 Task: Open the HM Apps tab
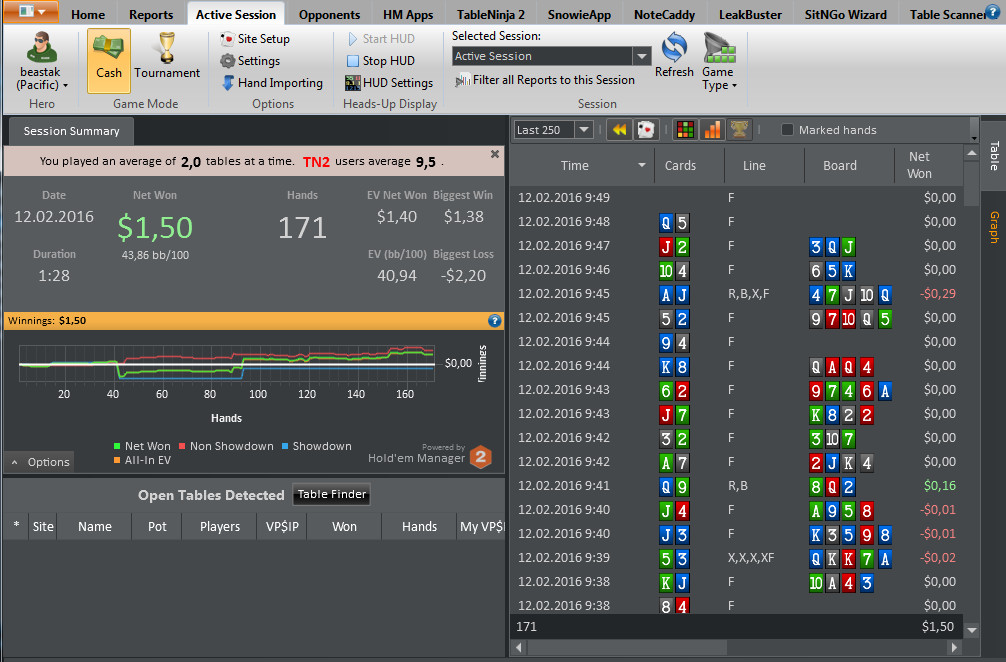coord(408,14)
